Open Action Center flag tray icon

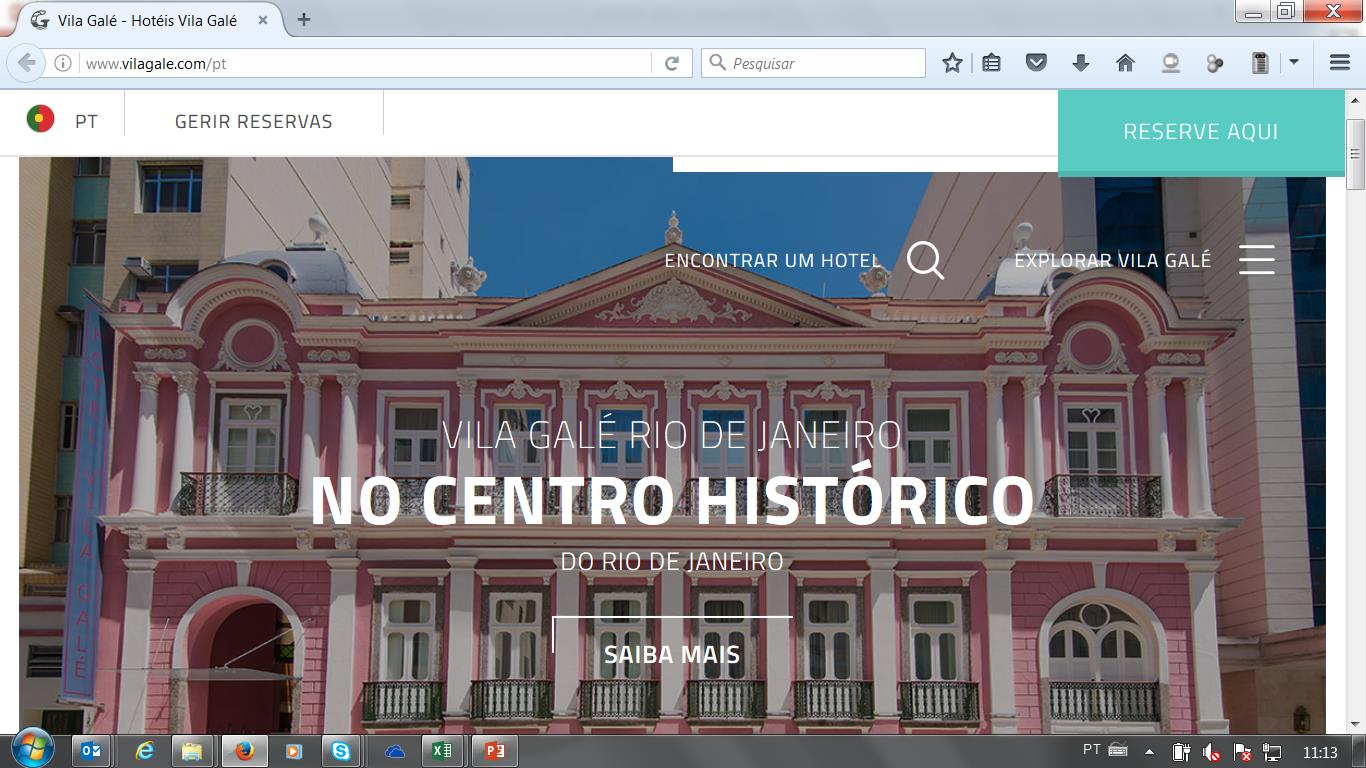[x=1242, y=752]
